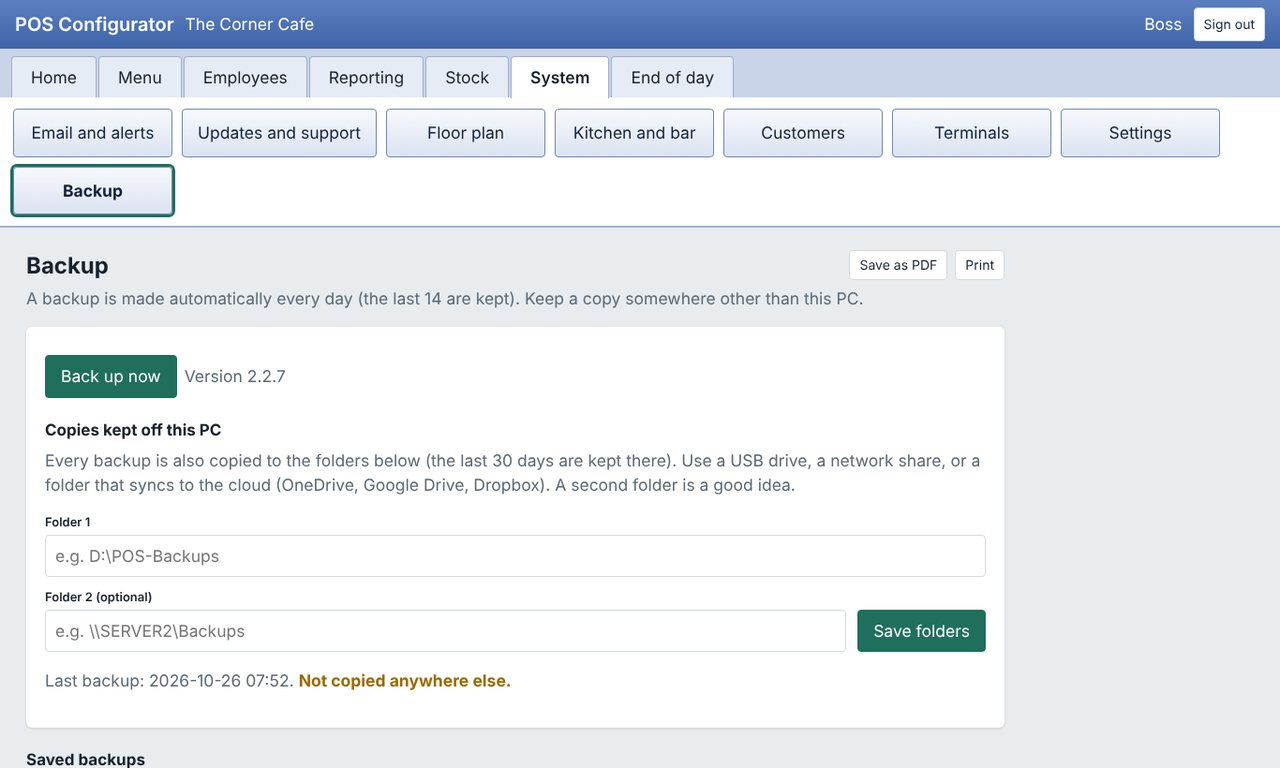Sign out of the configurator
Viewport: 1280px width, 768px height.
(1229, 24)
